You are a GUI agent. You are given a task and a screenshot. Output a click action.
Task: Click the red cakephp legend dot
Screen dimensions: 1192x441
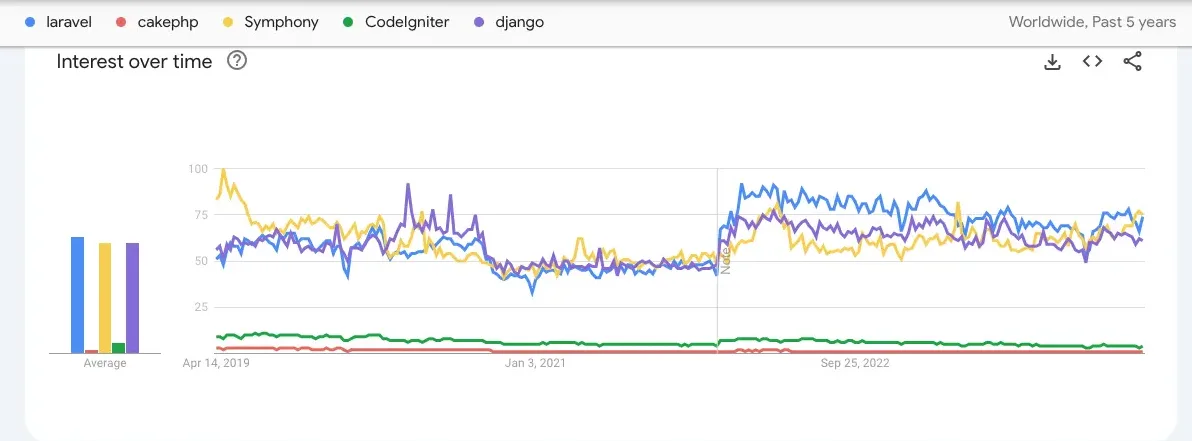coord(121,22)
